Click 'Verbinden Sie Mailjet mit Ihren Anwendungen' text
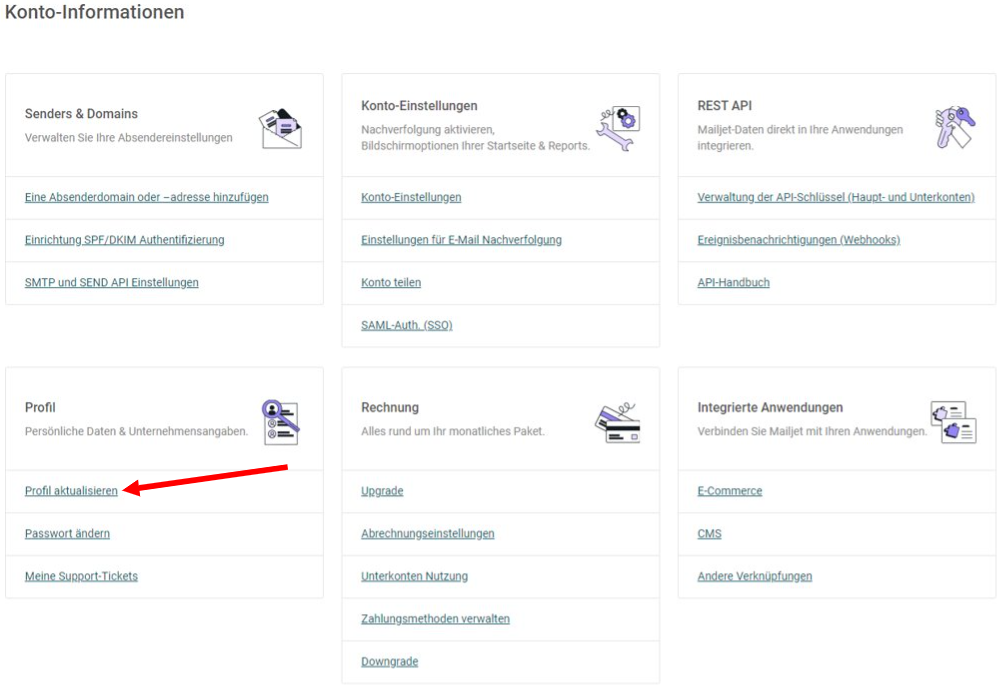This screenshot has width=1004, height=689. coord(812,432)
